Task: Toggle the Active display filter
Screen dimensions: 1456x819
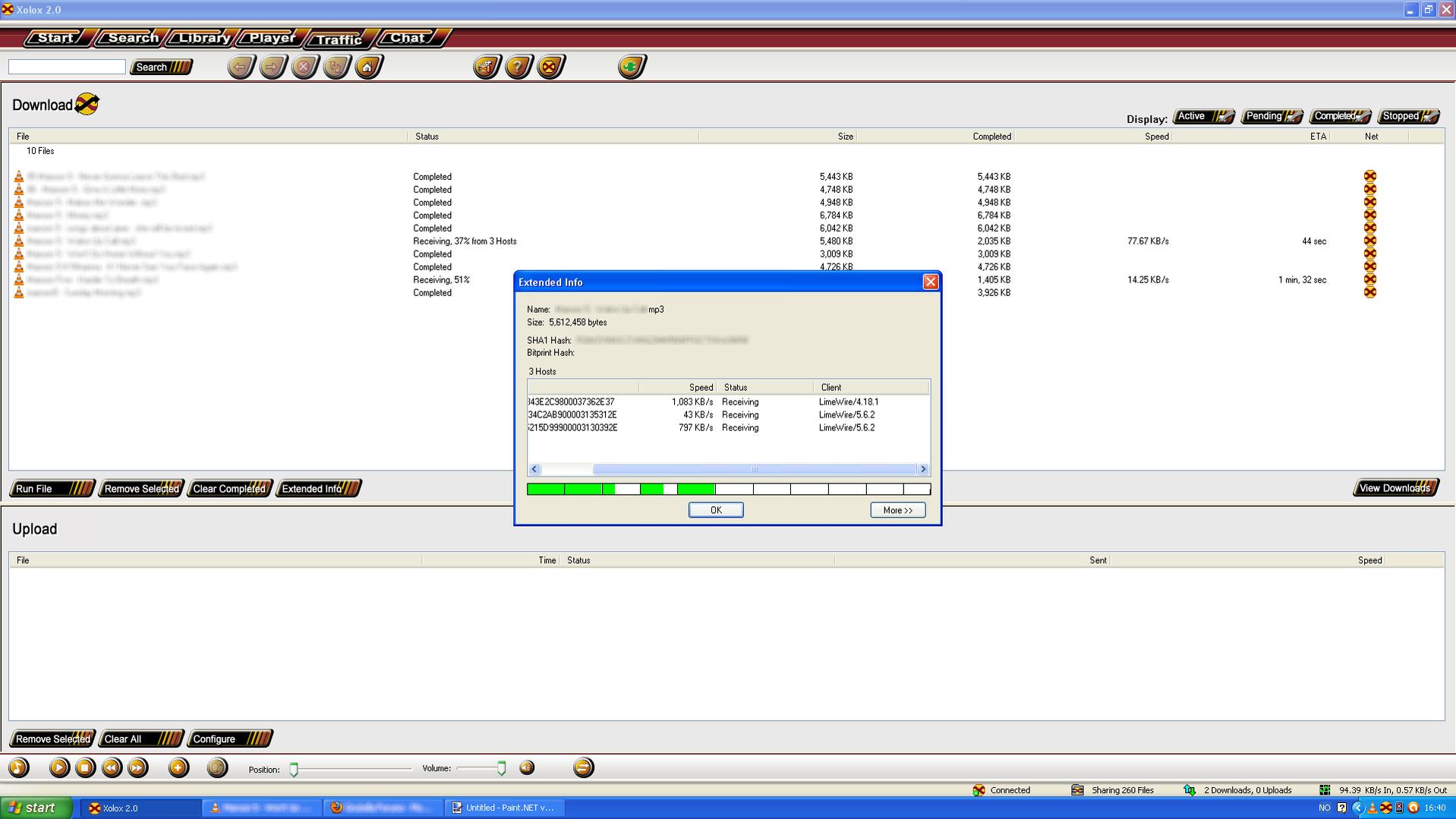Action: pyautogui.click(x=1202, y=116)
